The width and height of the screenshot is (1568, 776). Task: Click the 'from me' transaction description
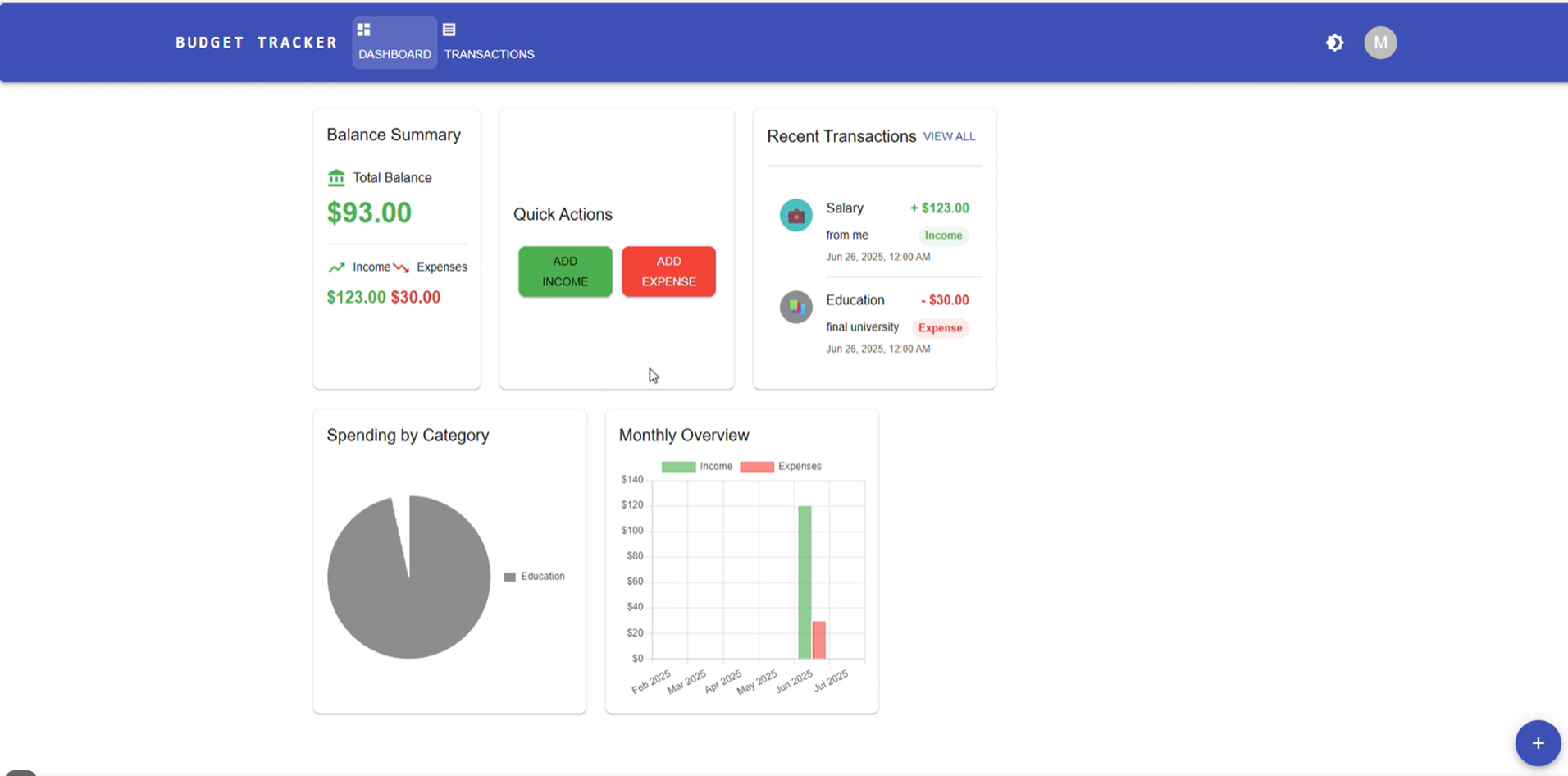tap(846, 235)
